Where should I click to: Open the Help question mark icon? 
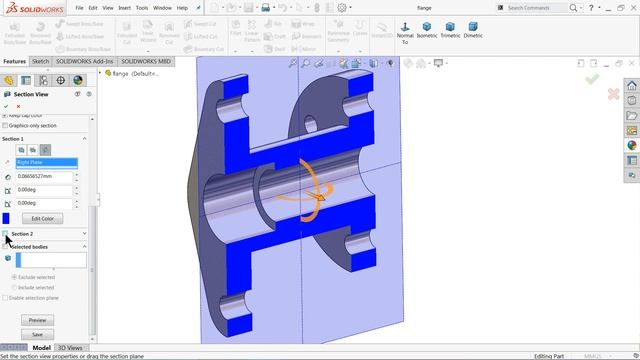click(591, 8)
